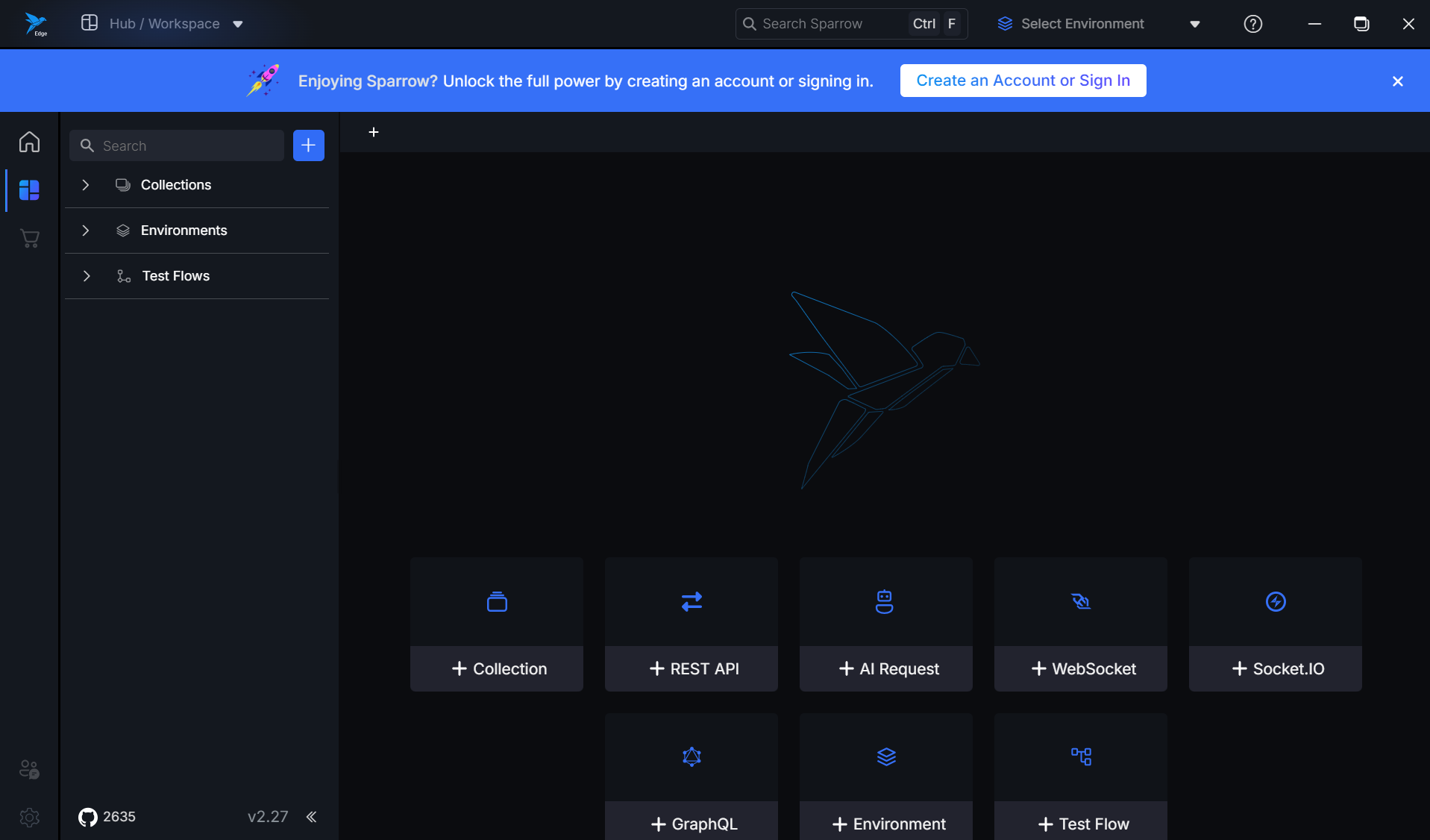Add a new Socket.IO request

1276,669
